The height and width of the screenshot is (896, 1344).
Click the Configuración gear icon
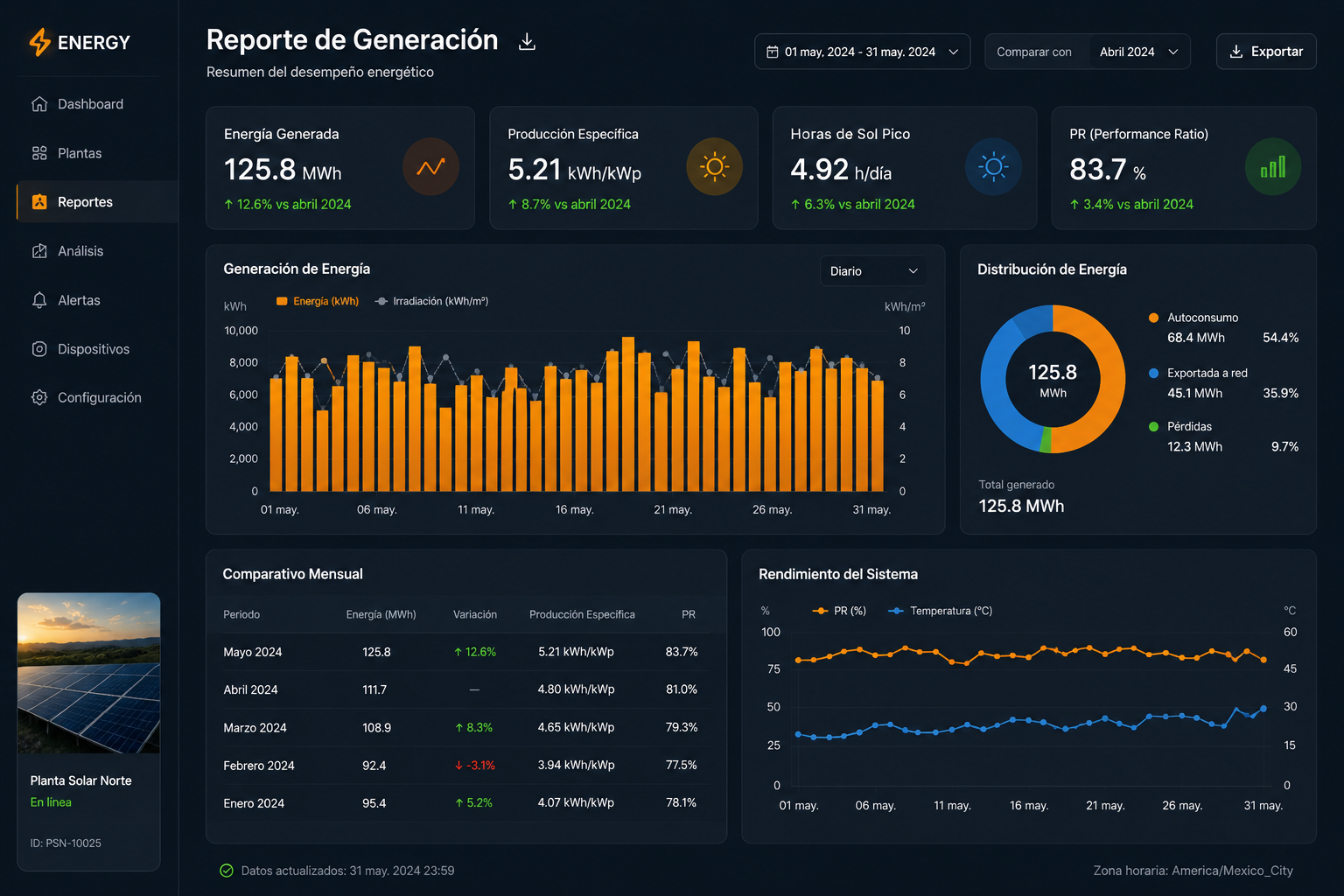39,397
